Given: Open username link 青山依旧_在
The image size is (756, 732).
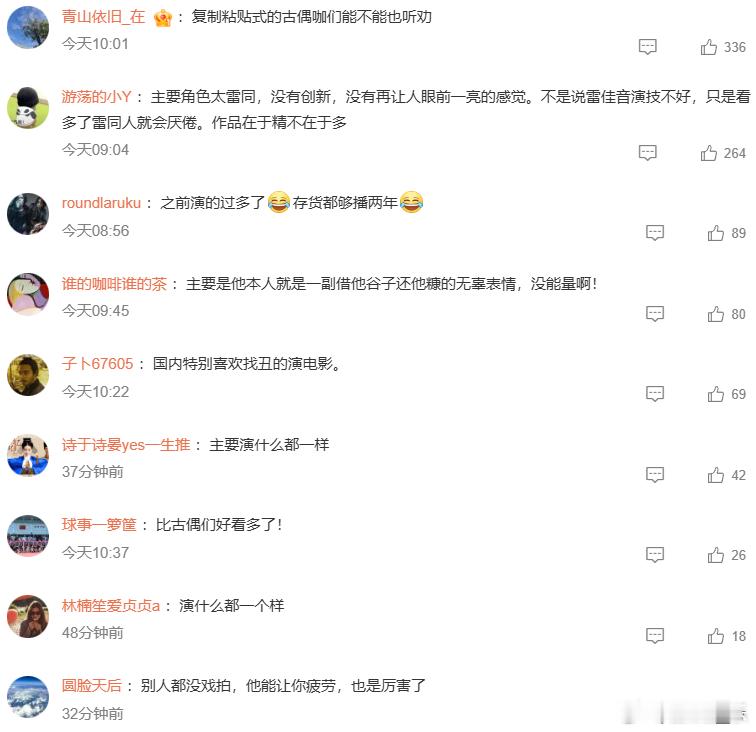Looking at the screenshot, I should click(103, 17).
